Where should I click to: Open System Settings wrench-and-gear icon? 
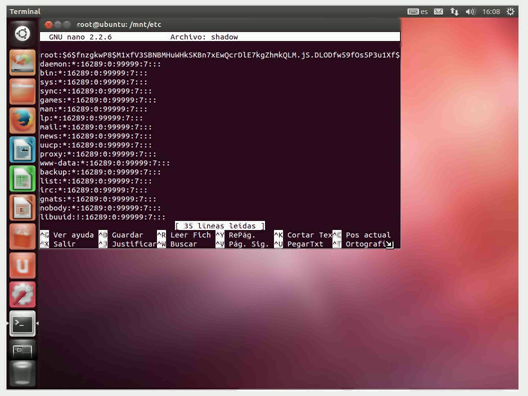coord(22,295)
